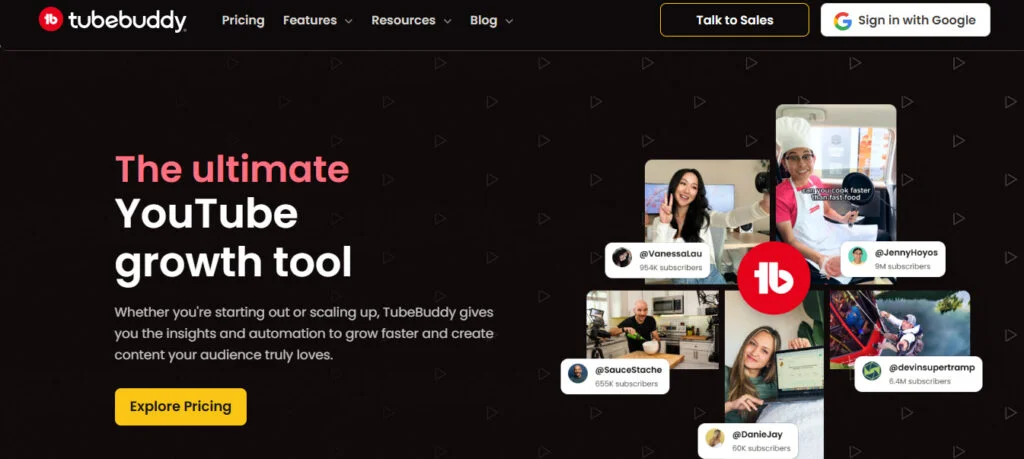Open the Pricing nav item
This screenshot has height=459, width=1024.
243,20
